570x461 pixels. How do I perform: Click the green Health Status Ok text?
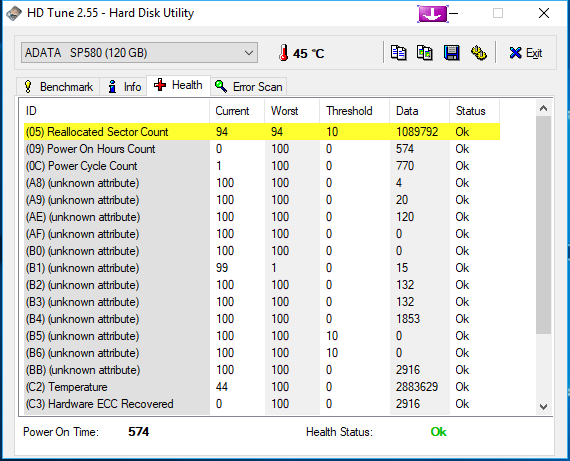pos(438,432)
